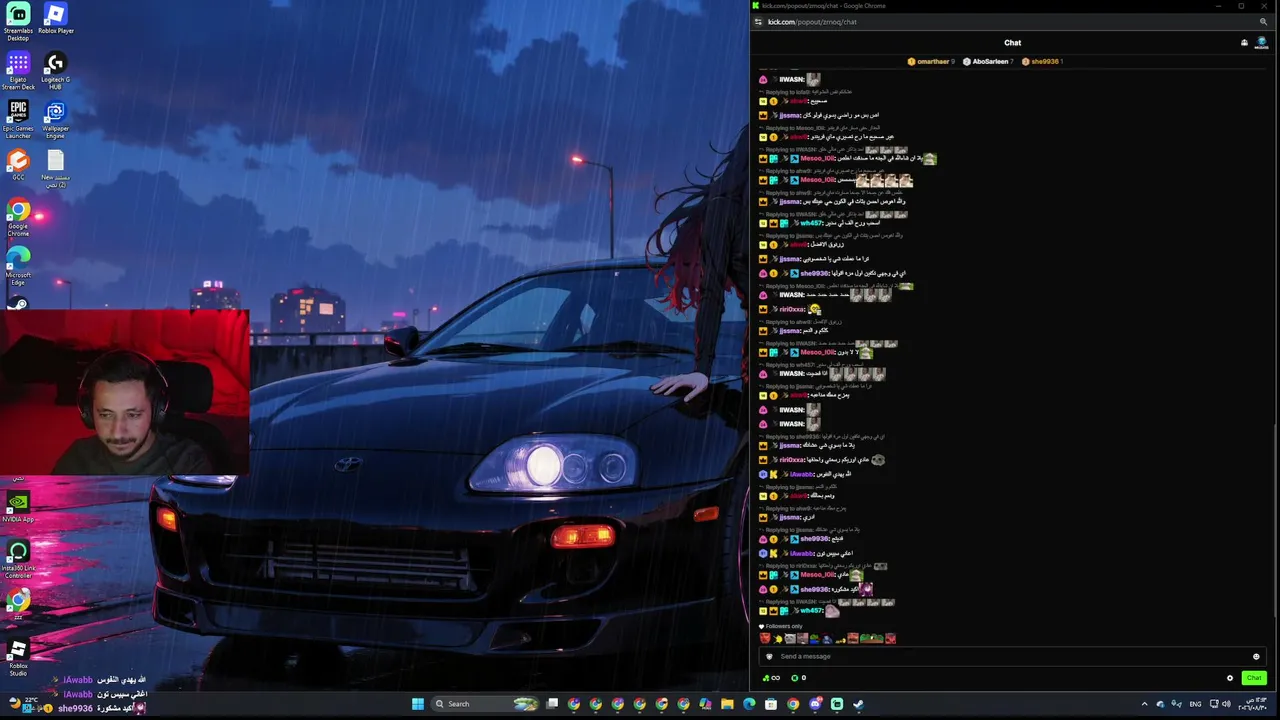Switch ENG keyboard language indicator
This screenshot has height=720, width=1280.
[1194, 704]
